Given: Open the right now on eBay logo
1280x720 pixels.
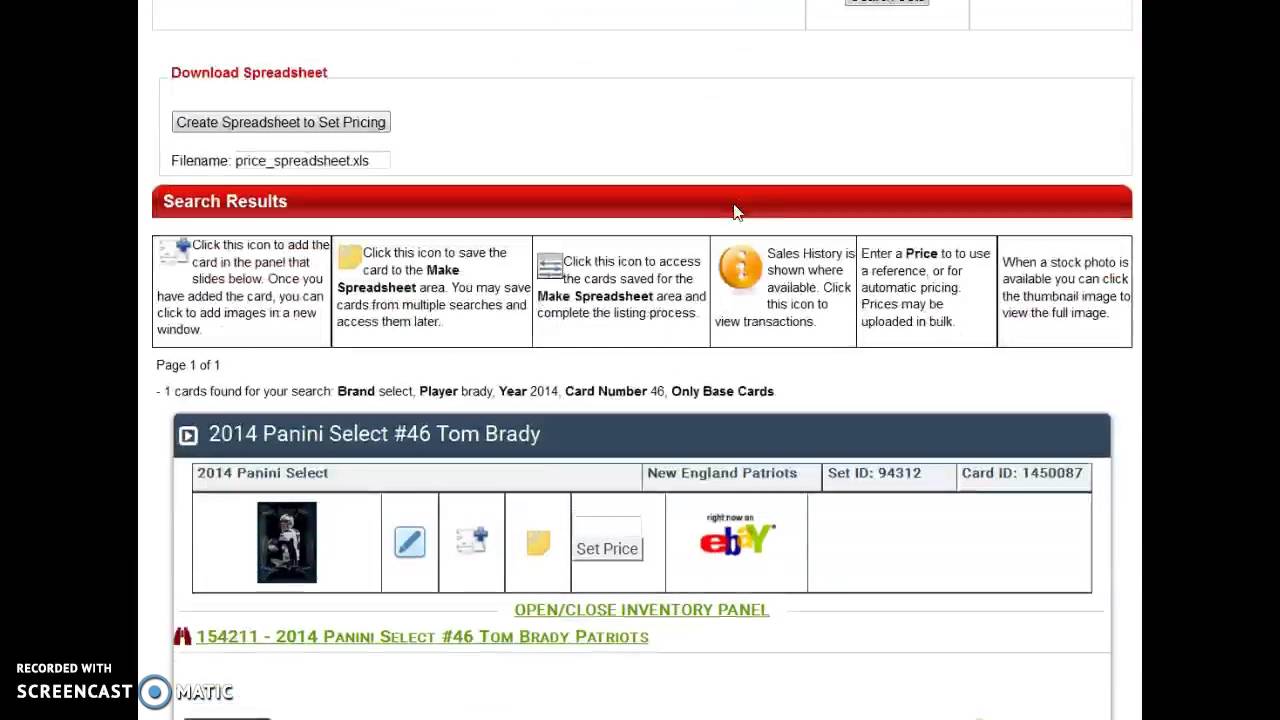Looking at the screenshot, I should (x=737, y=534).
